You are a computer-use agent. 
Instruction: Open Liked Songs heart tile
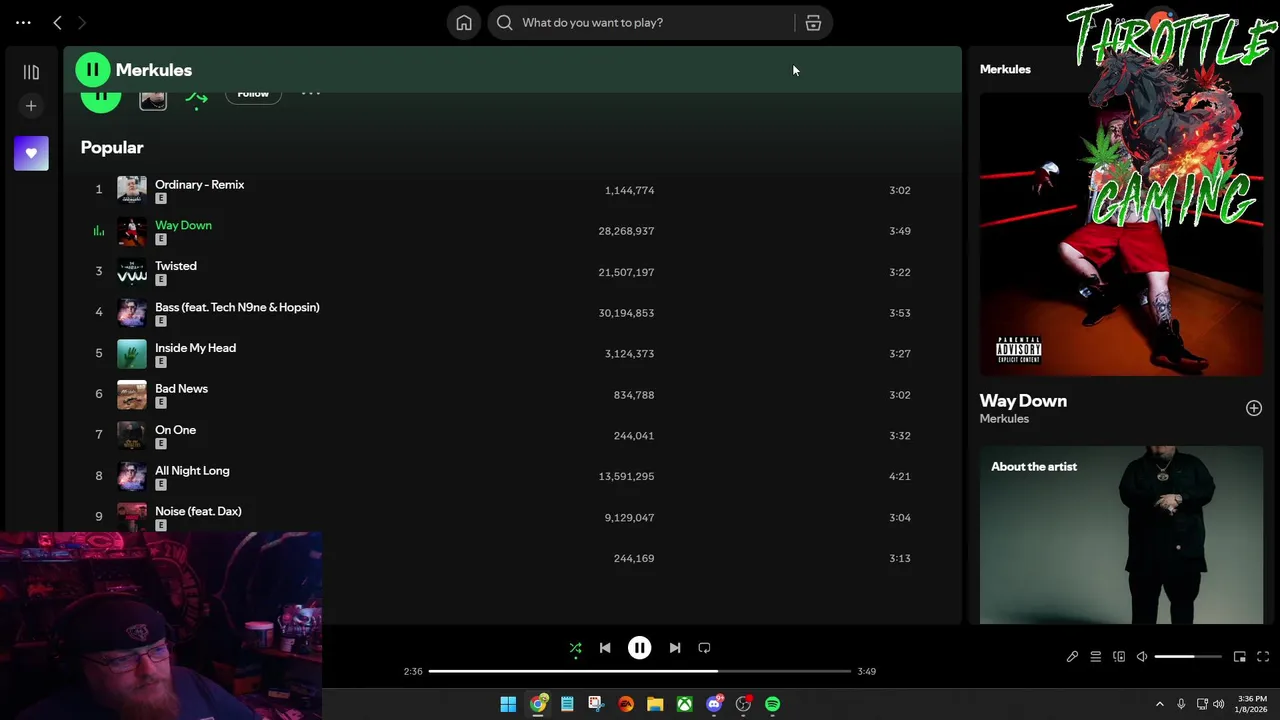[x=31, y=153]
